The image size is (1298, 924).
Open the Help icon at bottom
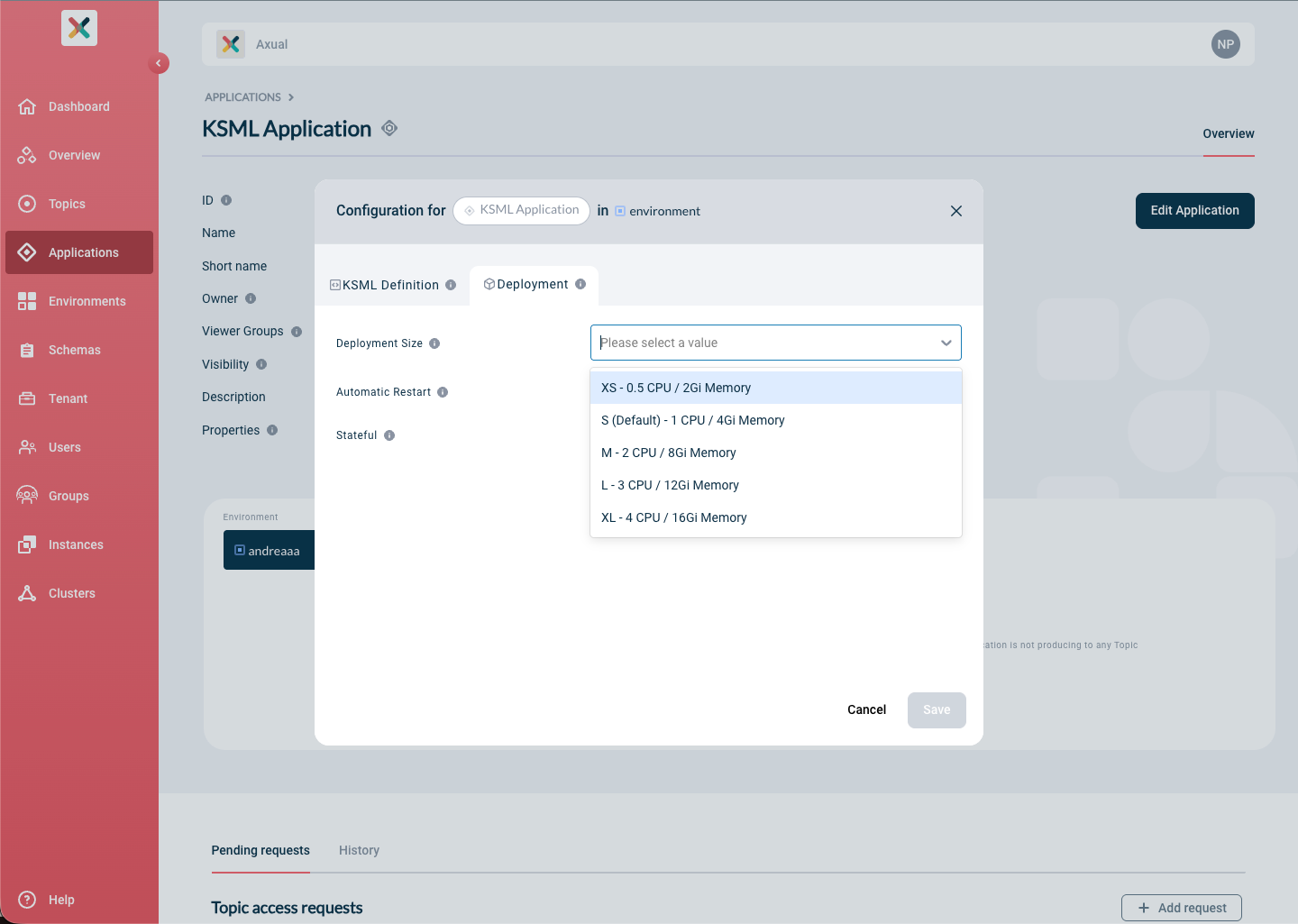27,900
